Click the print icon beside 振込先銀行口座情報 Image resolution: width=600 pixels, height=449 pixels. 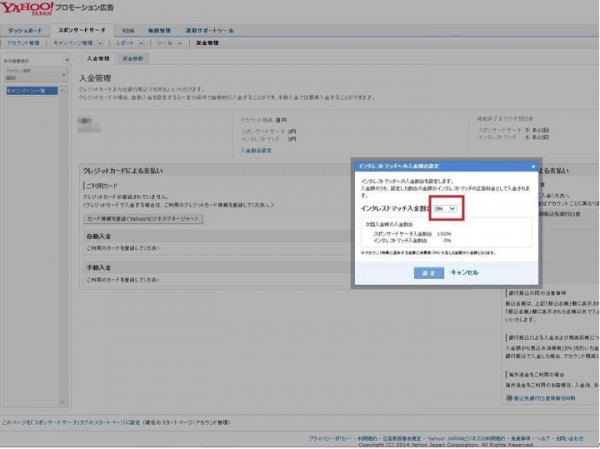pos(509,398)
